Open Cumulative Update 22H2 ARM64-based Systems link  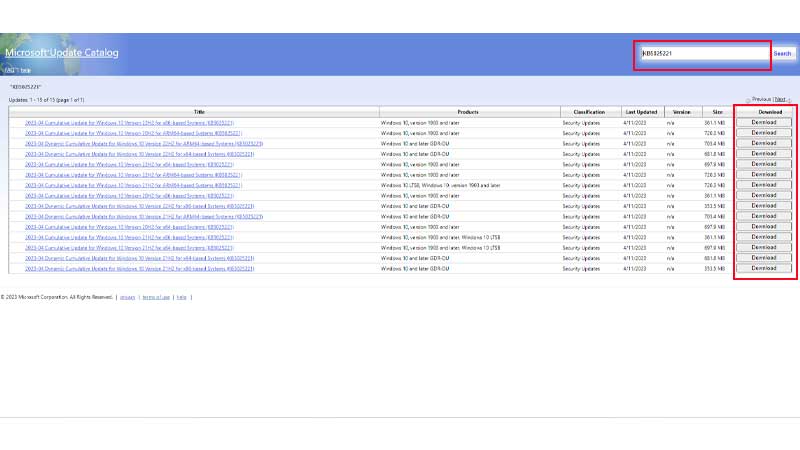click(x=133, y=175)
